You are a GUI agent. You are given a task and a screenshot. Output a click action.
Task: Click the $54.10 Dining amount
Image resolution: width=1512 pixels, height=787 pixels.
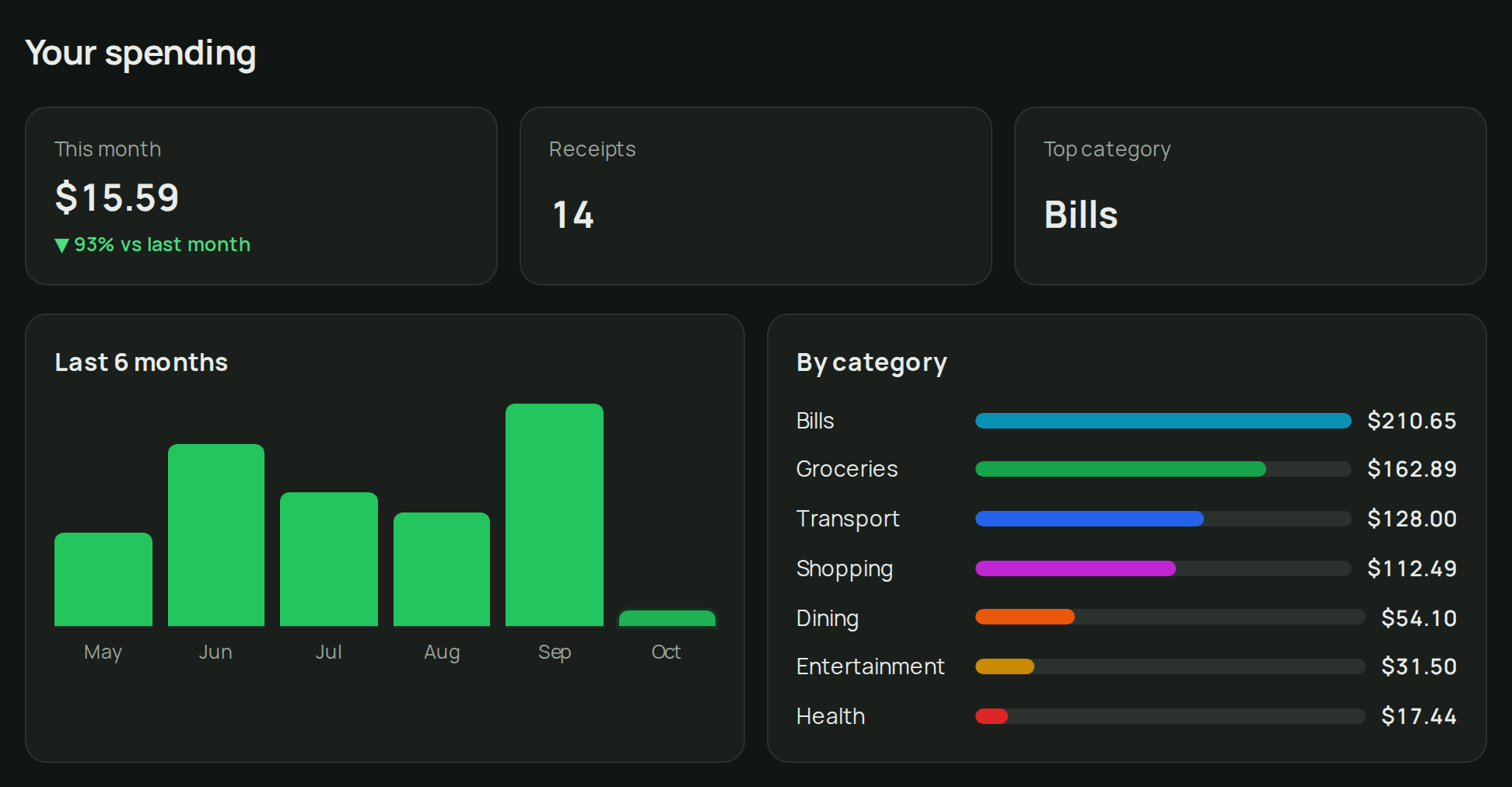(x=1419, y=618)
